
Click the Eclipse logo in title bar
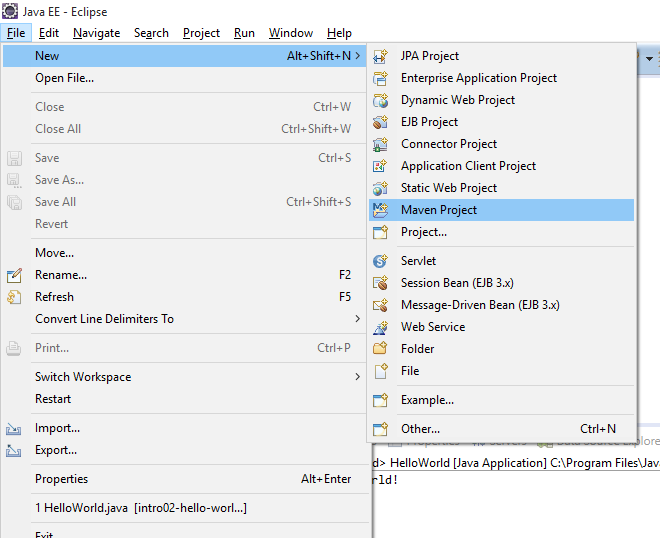[x=10, y=11]
